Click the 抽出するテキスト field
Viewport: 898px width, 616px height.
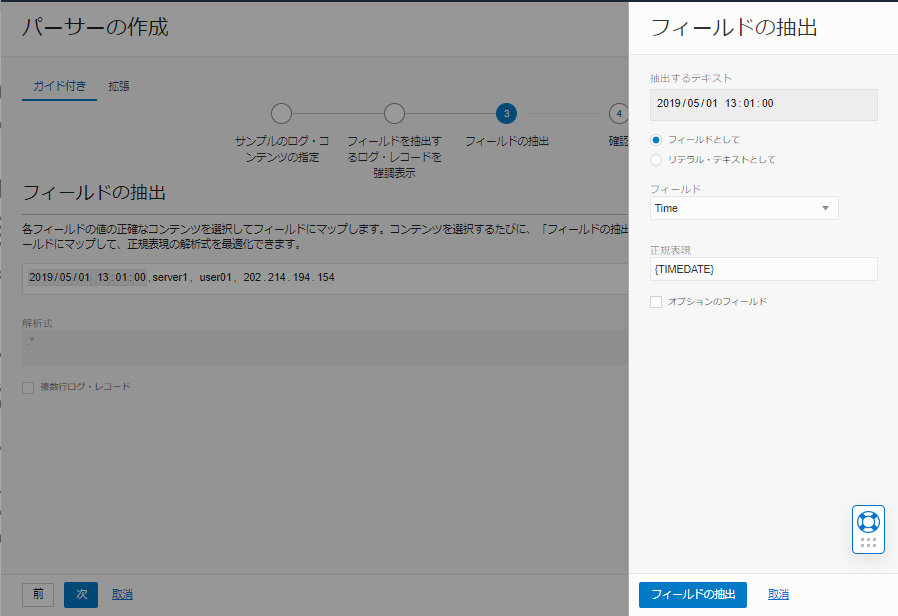[763, 104]
